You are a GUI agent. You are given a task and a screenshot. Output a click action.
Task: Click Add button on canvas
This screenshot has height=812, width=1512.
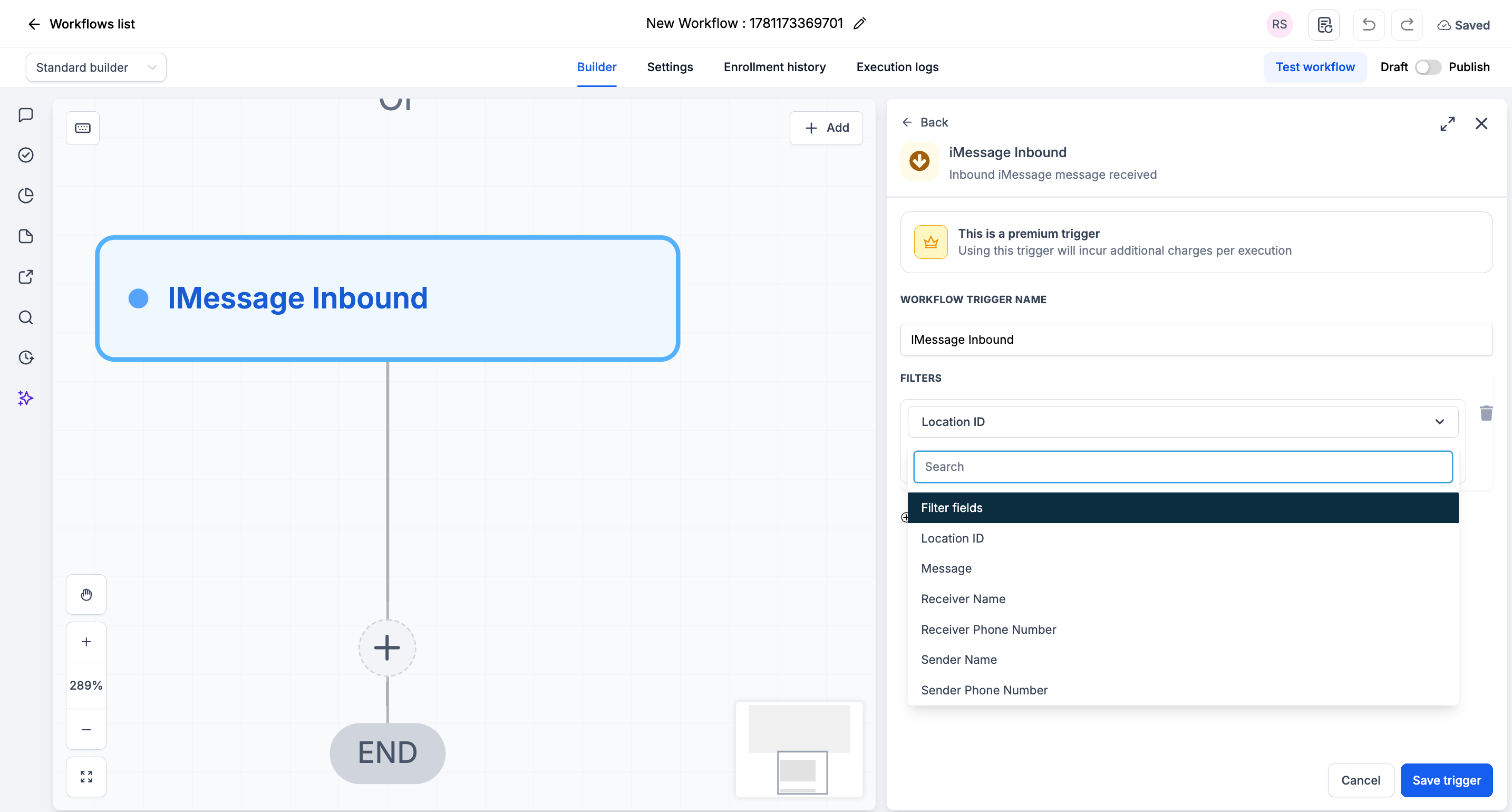826,128
